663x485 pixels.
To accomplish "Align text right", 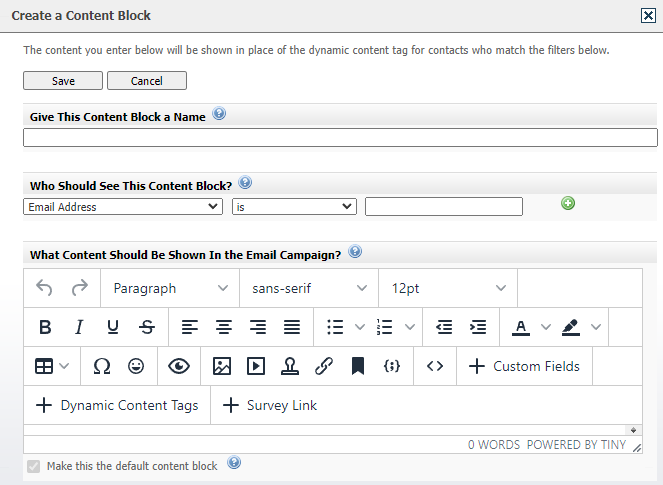I will pyautogui.click(x=258, y=327).
